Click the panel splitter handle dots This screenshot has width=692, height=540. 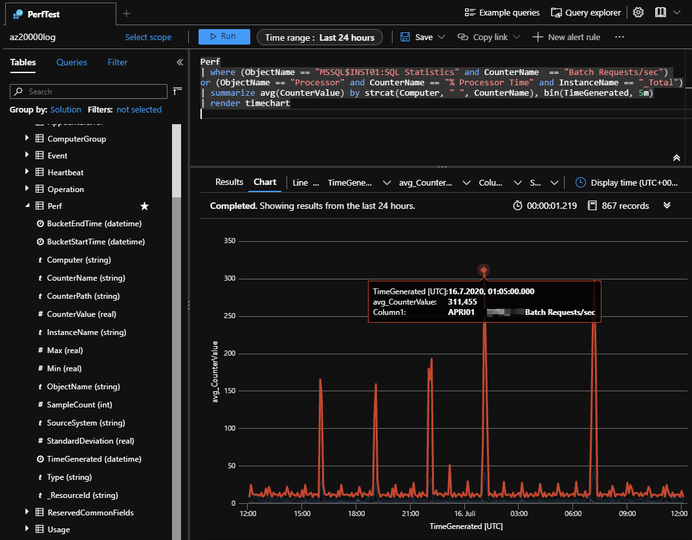441,167
